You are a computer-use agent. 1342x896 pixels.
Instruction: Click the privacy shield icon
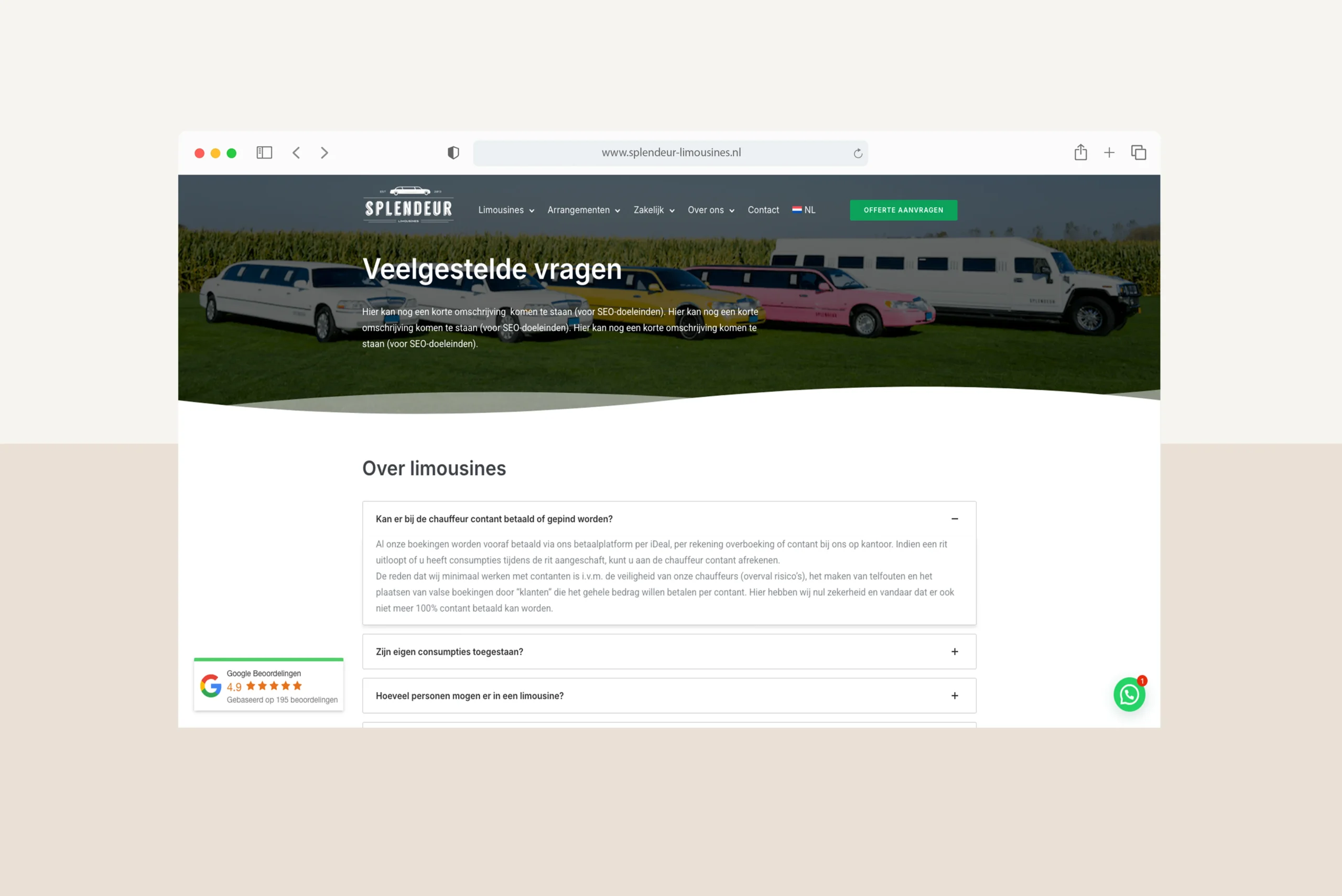tap(453, 153)
